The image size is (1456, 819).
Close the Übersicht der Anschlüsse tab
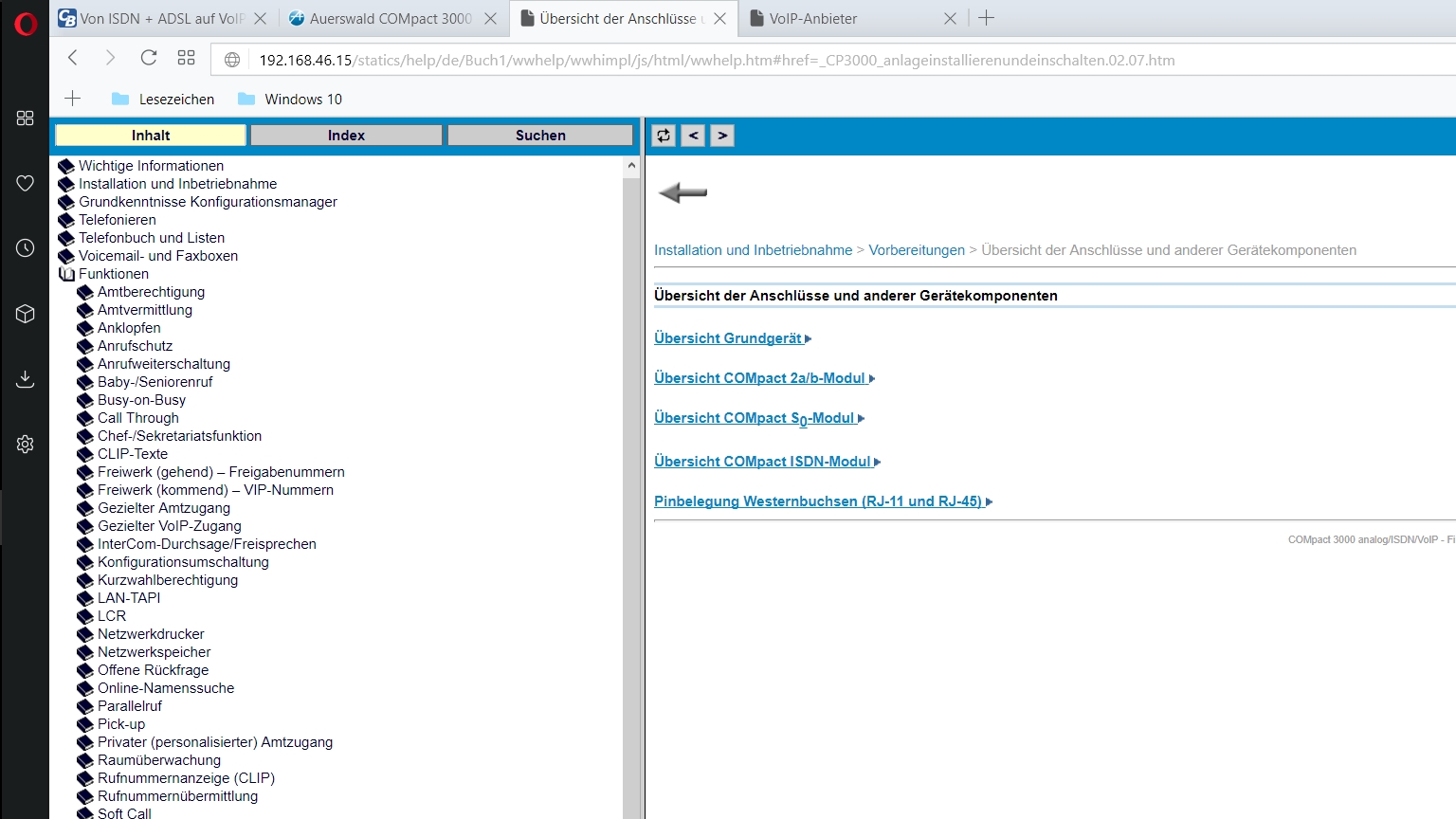click(x=719, y=18)
